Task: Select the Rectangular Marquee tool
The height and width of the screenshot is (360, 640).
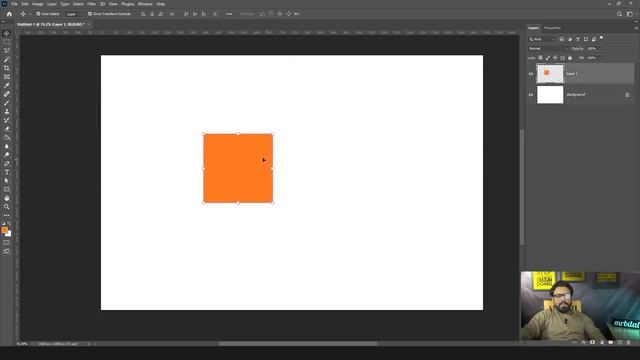Action: [x=7, y=42]
